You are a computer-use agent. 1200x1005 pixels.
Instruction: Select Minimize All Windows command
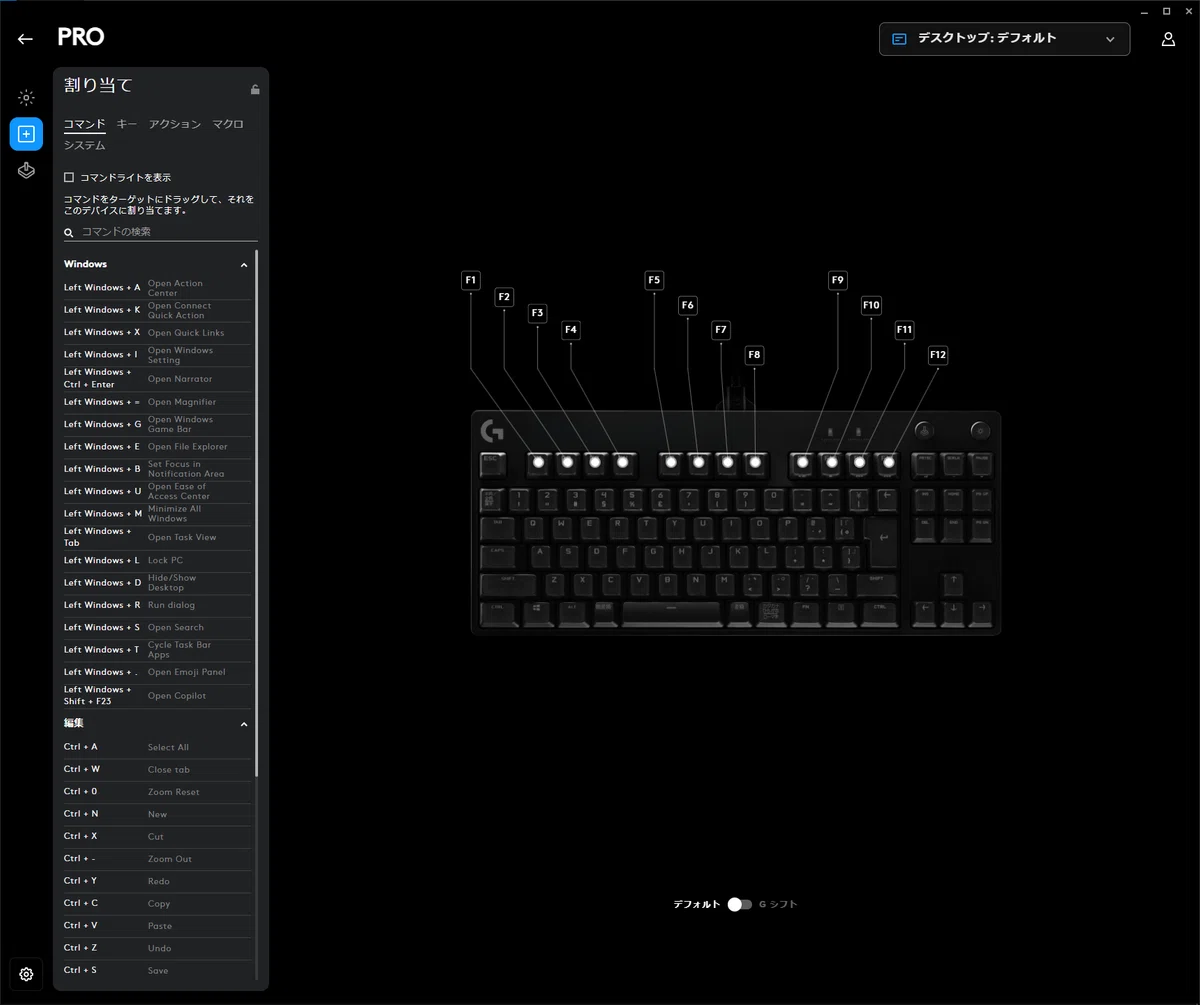coord(158,514)
